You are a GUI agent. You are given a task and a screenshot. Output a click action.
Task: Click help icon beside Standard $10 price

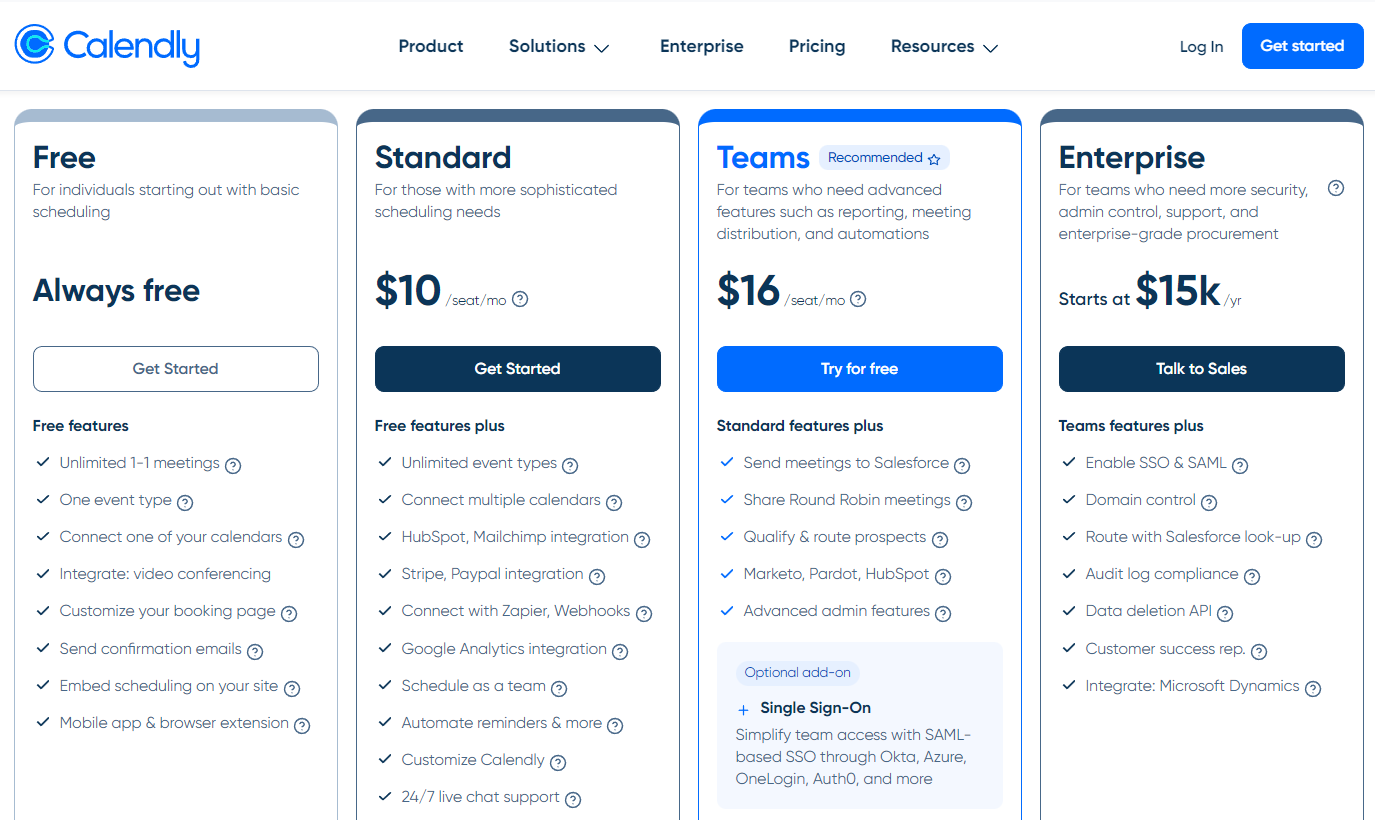520,299
